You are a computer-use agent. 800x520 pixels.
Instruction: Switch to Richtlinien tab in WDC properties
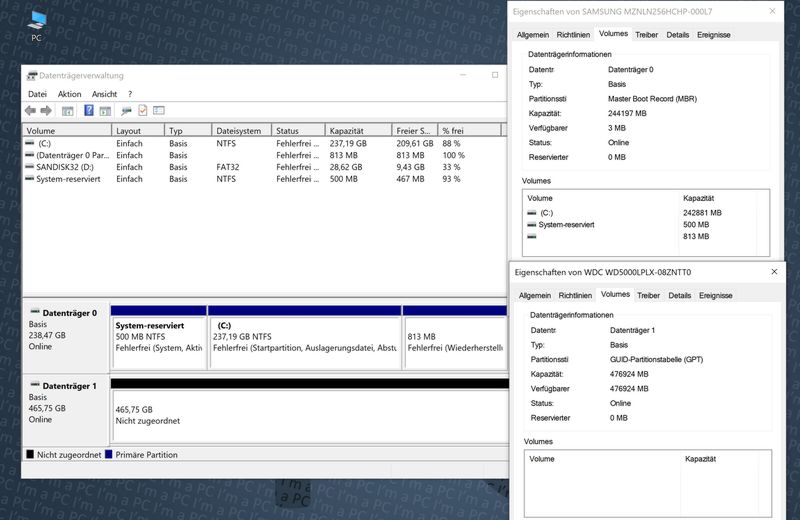pos(575,295)
